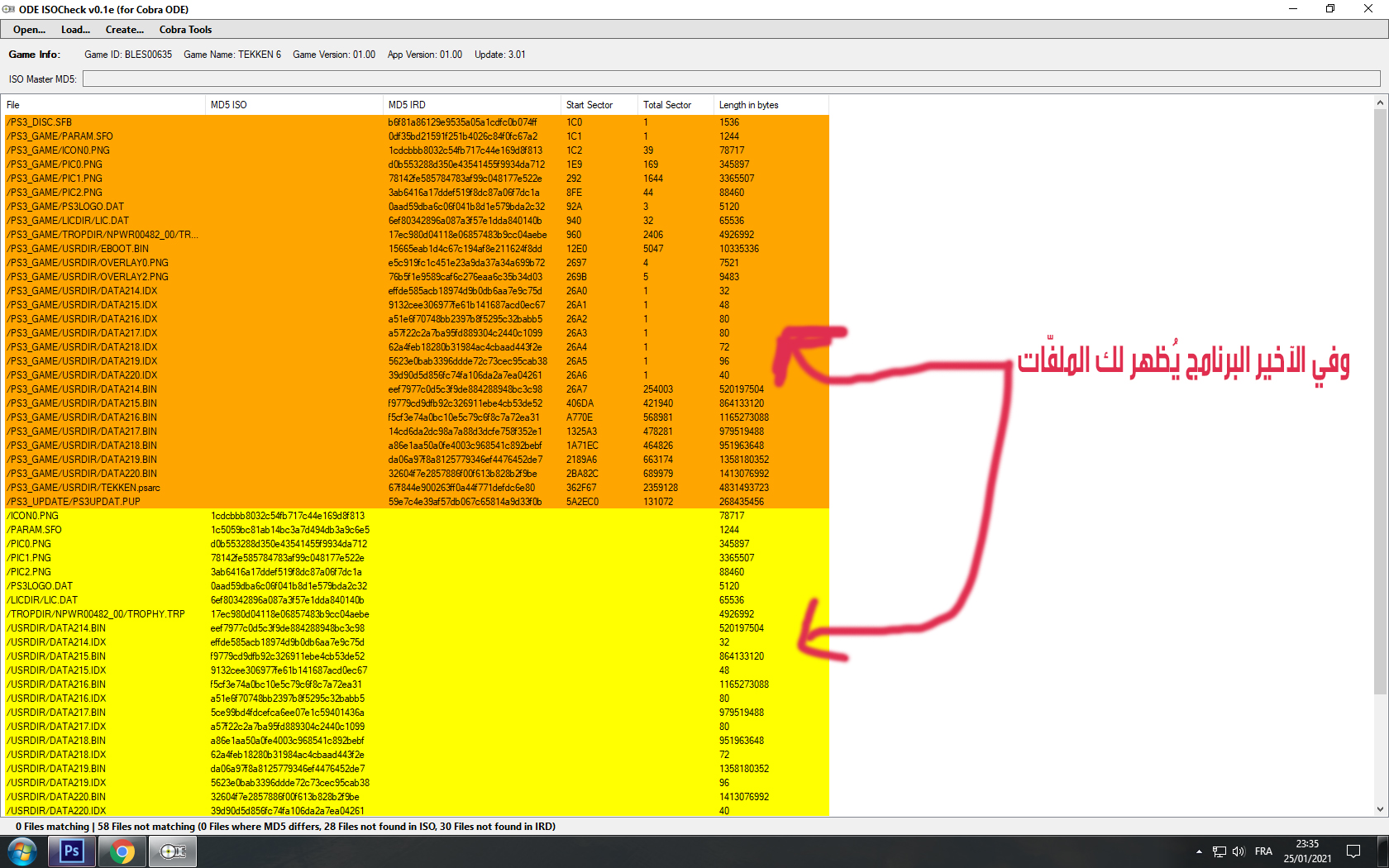Open the Open... menu
Screen dimensions: 1389x868
pos(29,30)
